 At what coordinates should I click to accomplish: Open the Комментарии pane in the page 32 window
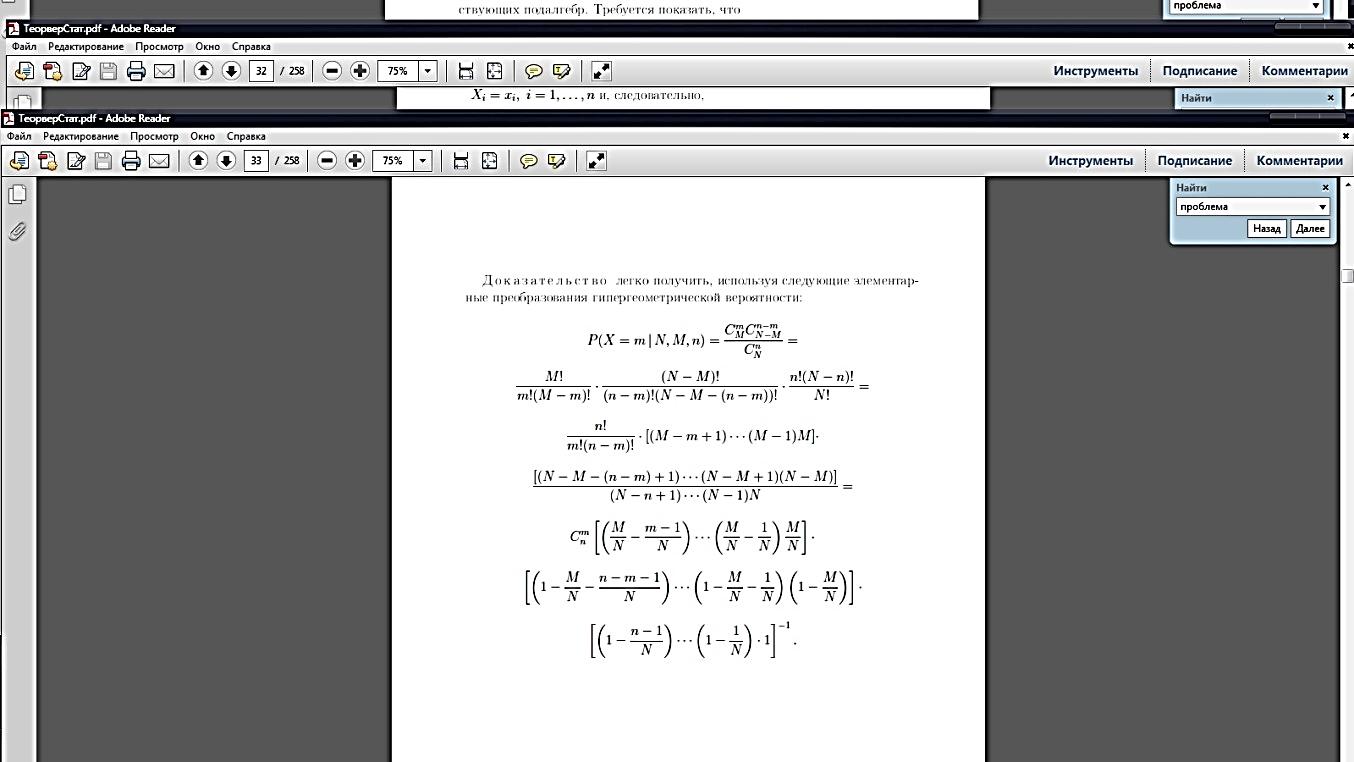(x=1304, y=71)
